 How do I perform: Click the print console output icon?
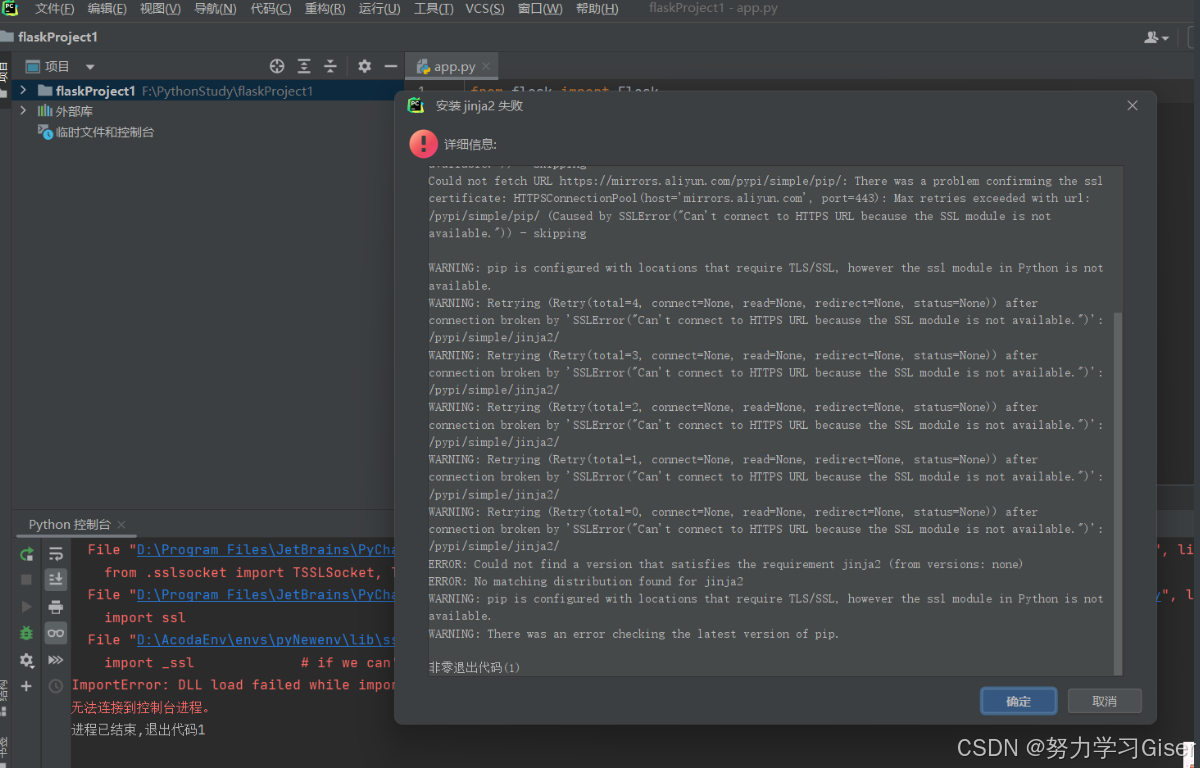[56, 606]
